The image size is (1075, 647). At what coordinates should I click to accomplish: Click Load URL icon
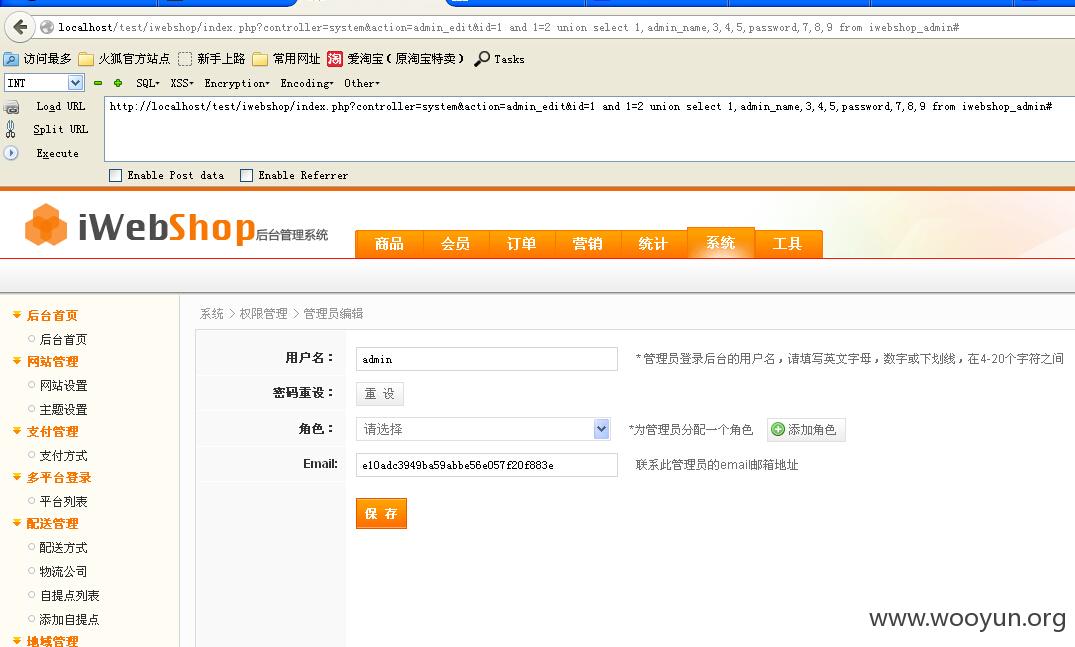[x=12, y=107]
